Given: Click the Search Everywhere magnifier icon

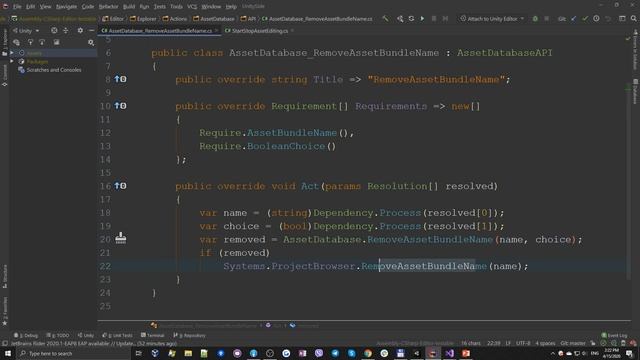Looking at the screenshot, I should 633,19.
